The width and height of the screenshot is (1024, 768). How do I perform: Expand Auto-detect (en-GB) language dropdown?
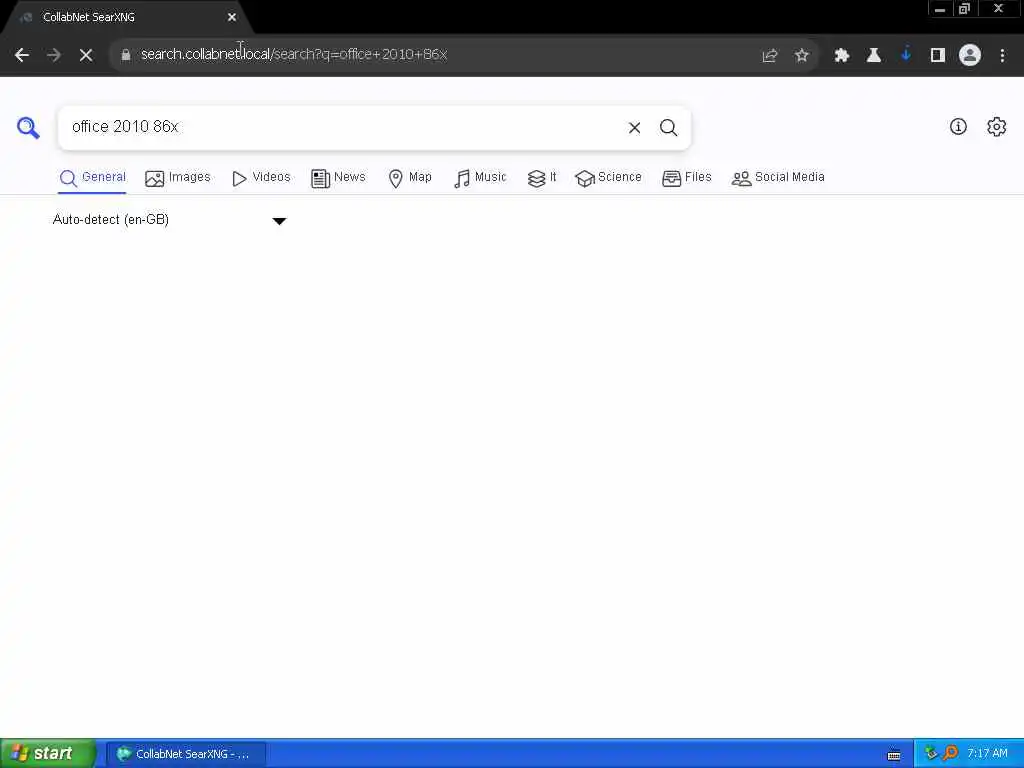[x=169, y=220]
